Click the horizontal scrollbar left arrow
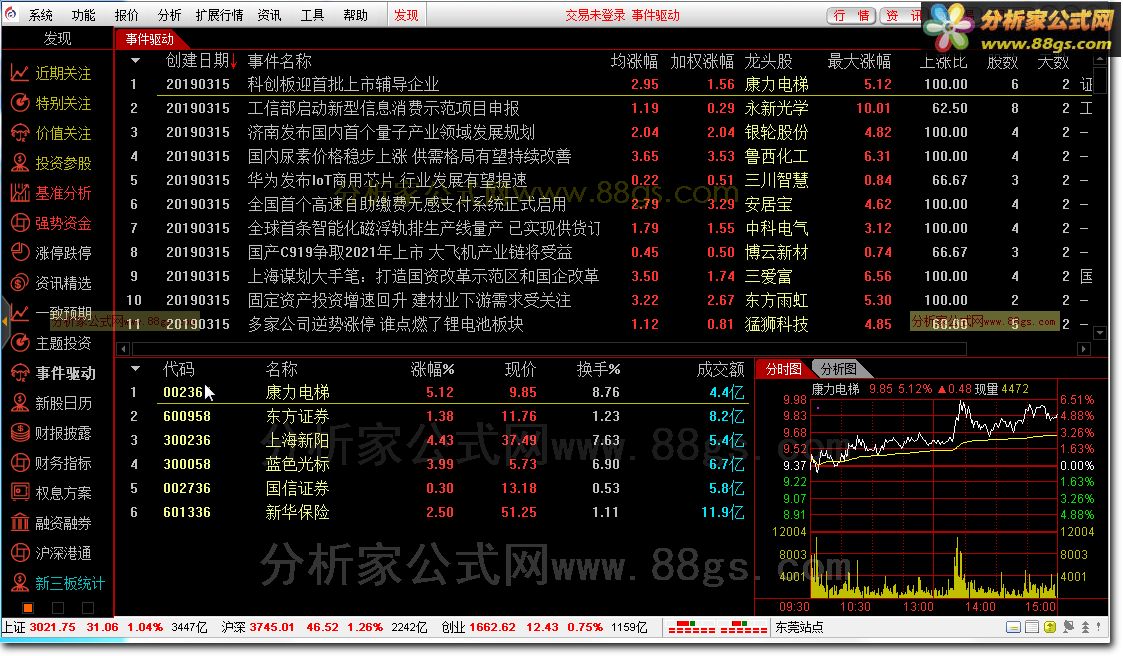 (123, 349)
